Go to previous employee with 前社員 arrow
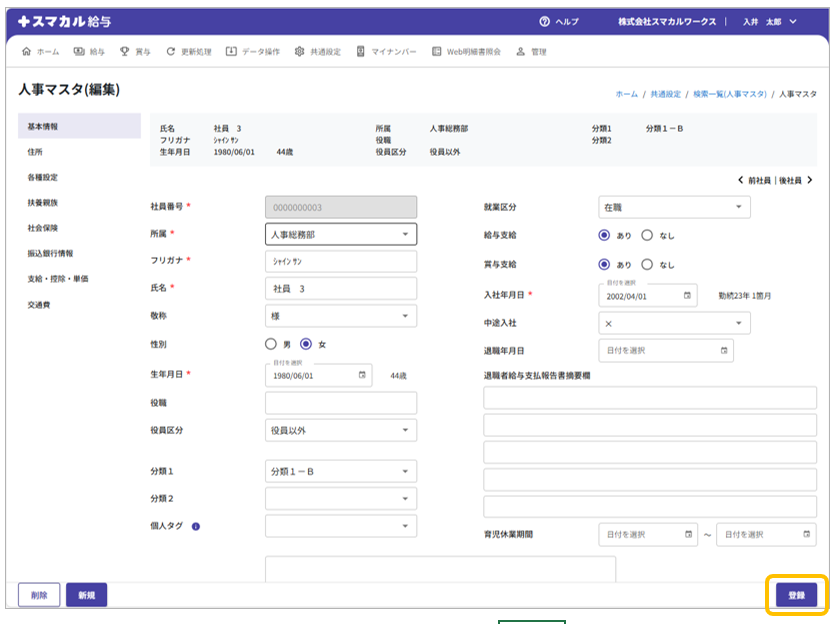Viewport: 837px width, 624px height. tap(739, 181)
